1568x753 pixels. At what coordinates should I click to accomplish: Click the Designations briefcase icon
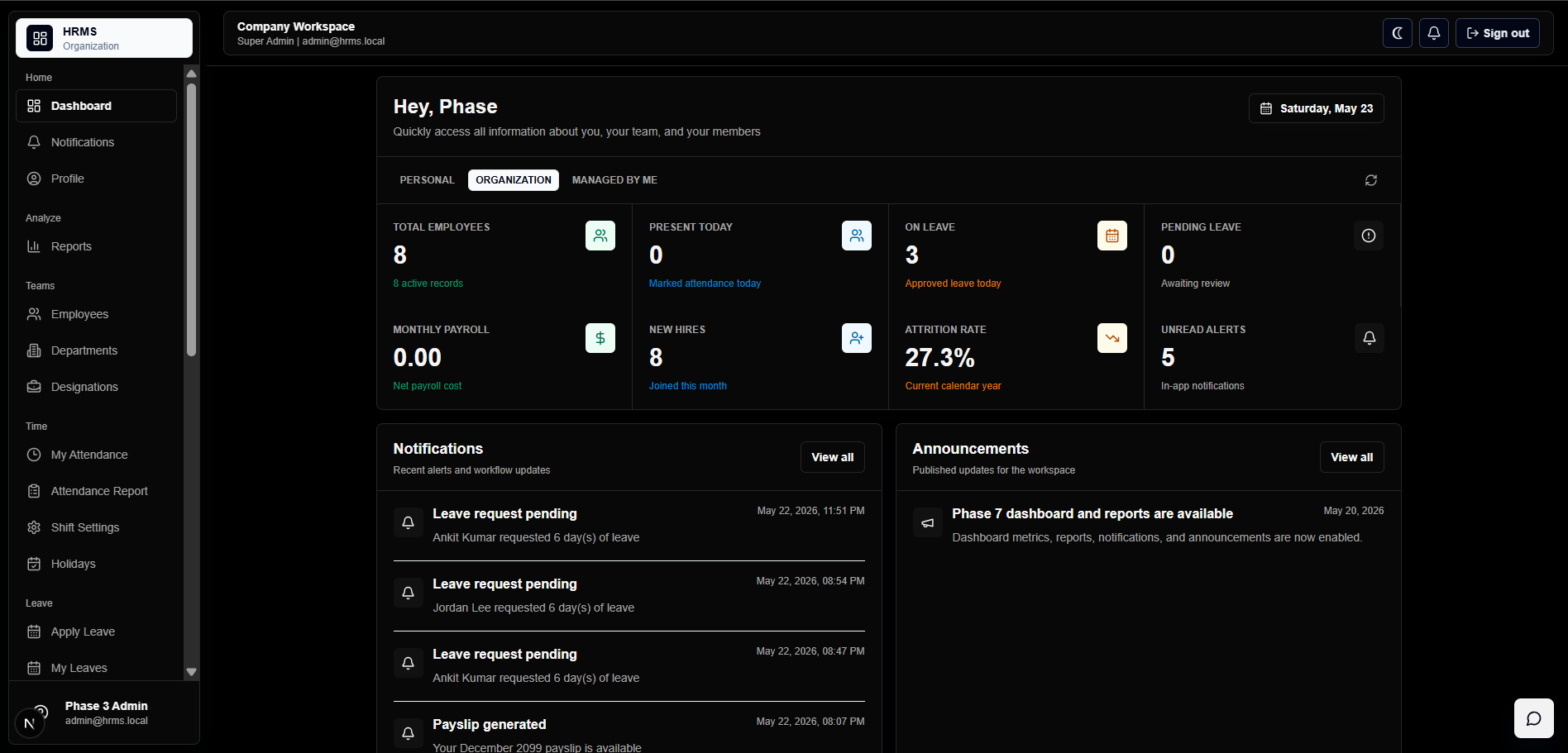coord(34,387)
